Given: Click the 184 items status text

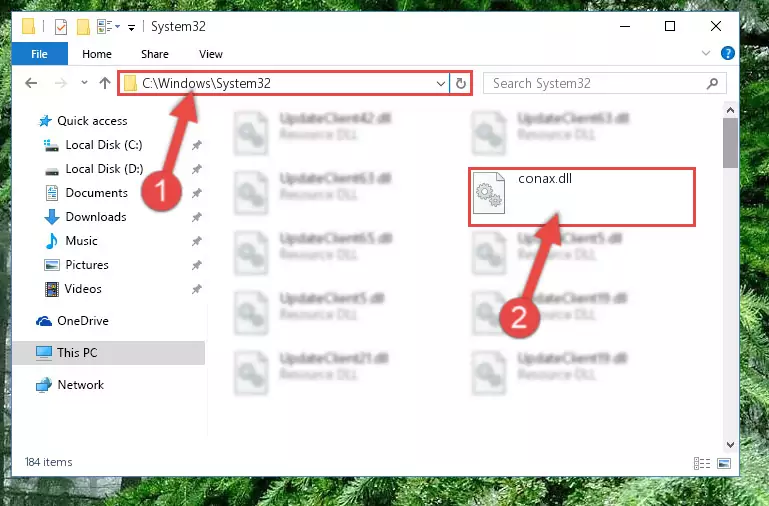Looking at the screenshot, I should pyautogui.click(x=49, y=462).
